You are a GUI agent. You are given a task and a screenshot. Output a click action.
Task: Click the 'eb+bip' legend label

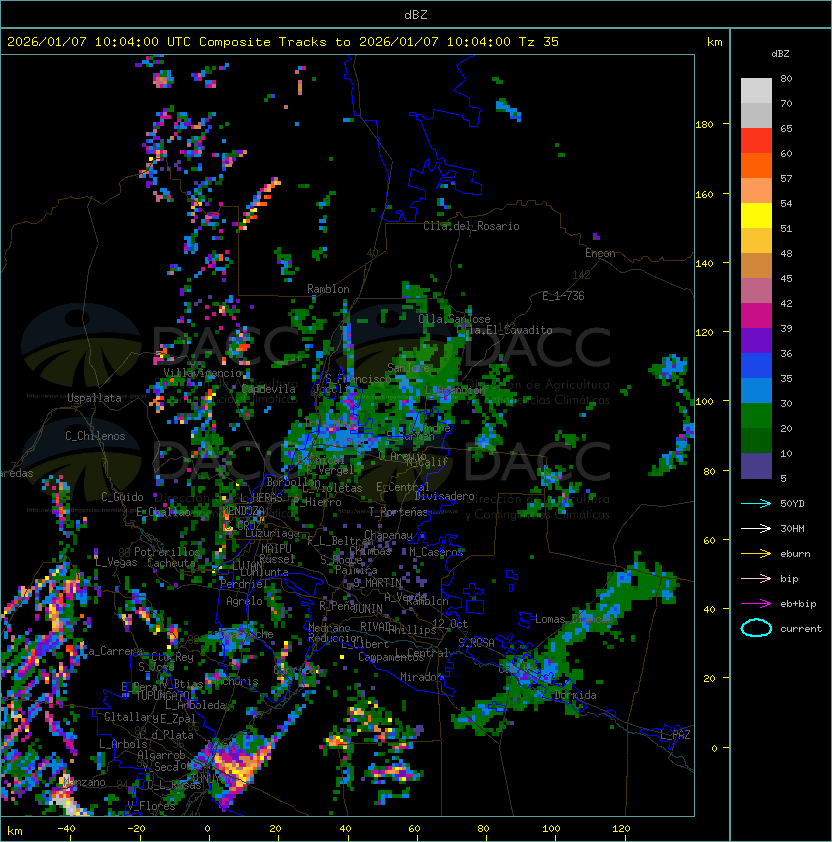pos(798,604)
